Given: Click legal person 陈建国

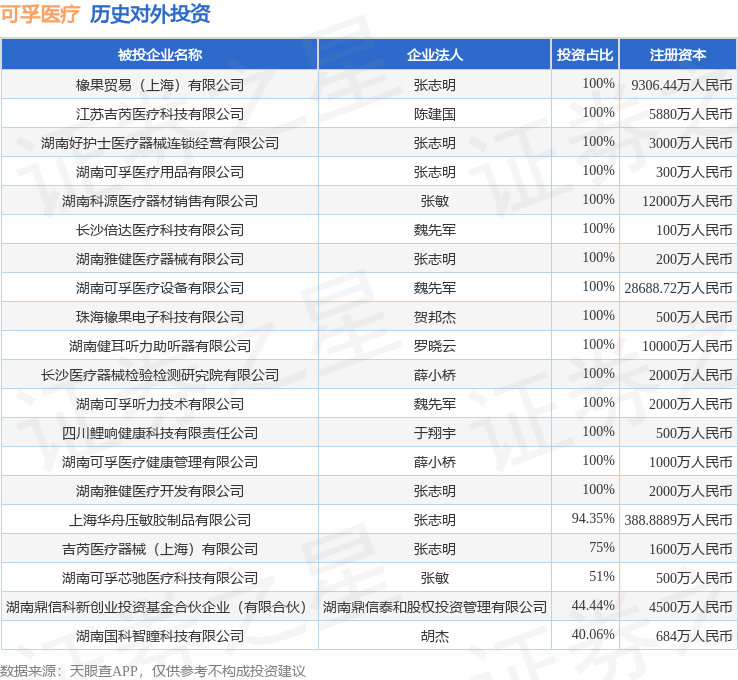Looking at the screenshot, I should (x=434, y=114).
